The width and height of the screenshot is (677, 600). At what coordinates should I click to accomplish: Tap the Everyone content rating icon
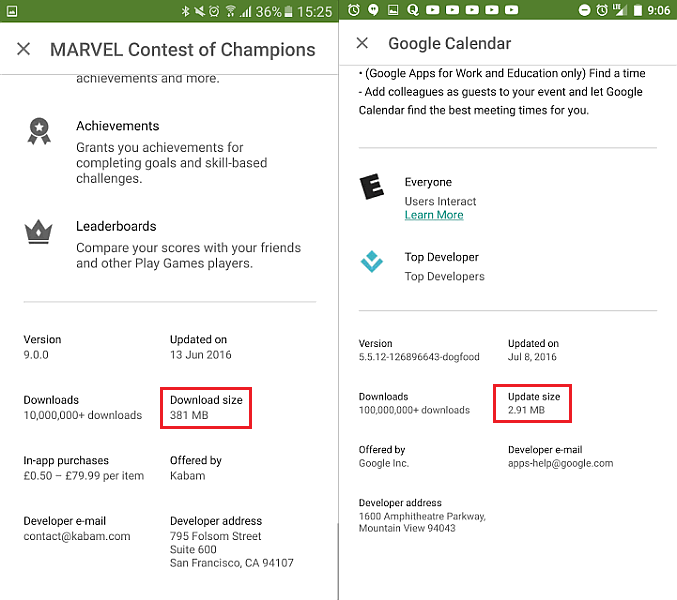pyautogui.click(x=372, y=187)
